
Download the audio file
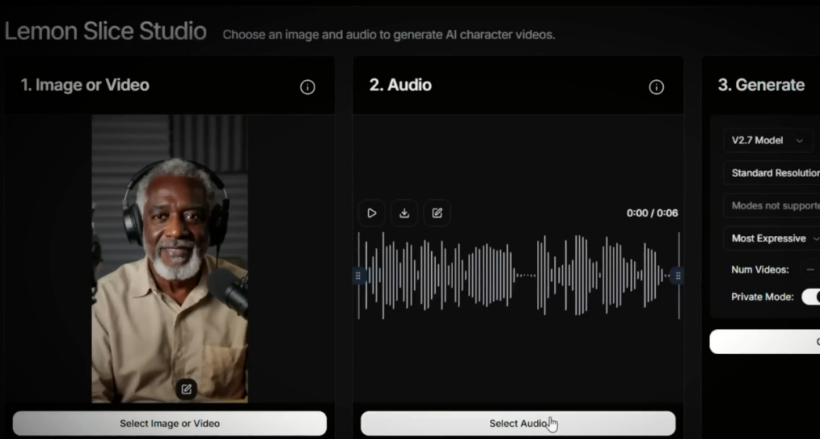(x=404, y=213)
